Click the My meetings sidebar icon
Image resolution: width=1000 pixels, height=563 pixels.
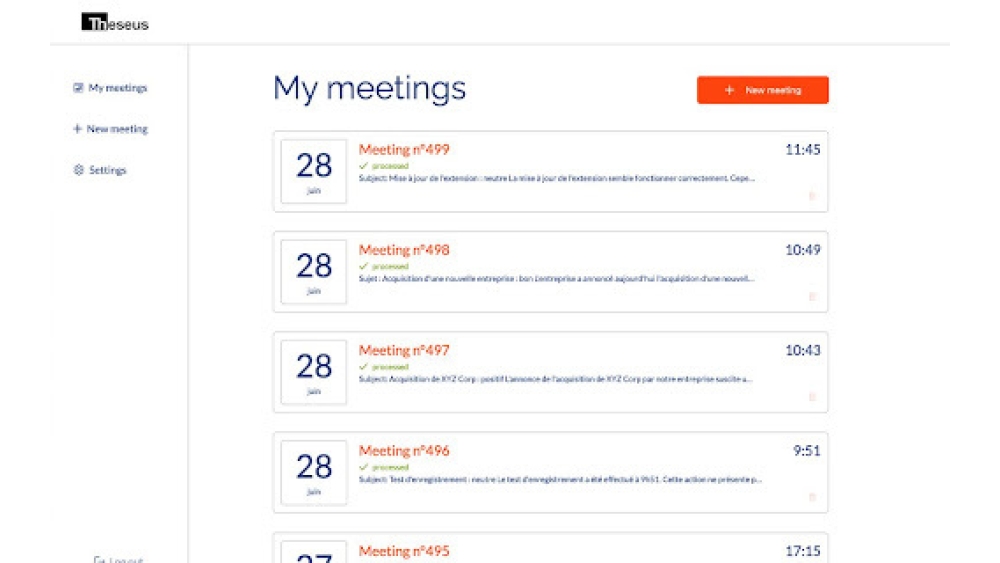(x=78, y=88)
